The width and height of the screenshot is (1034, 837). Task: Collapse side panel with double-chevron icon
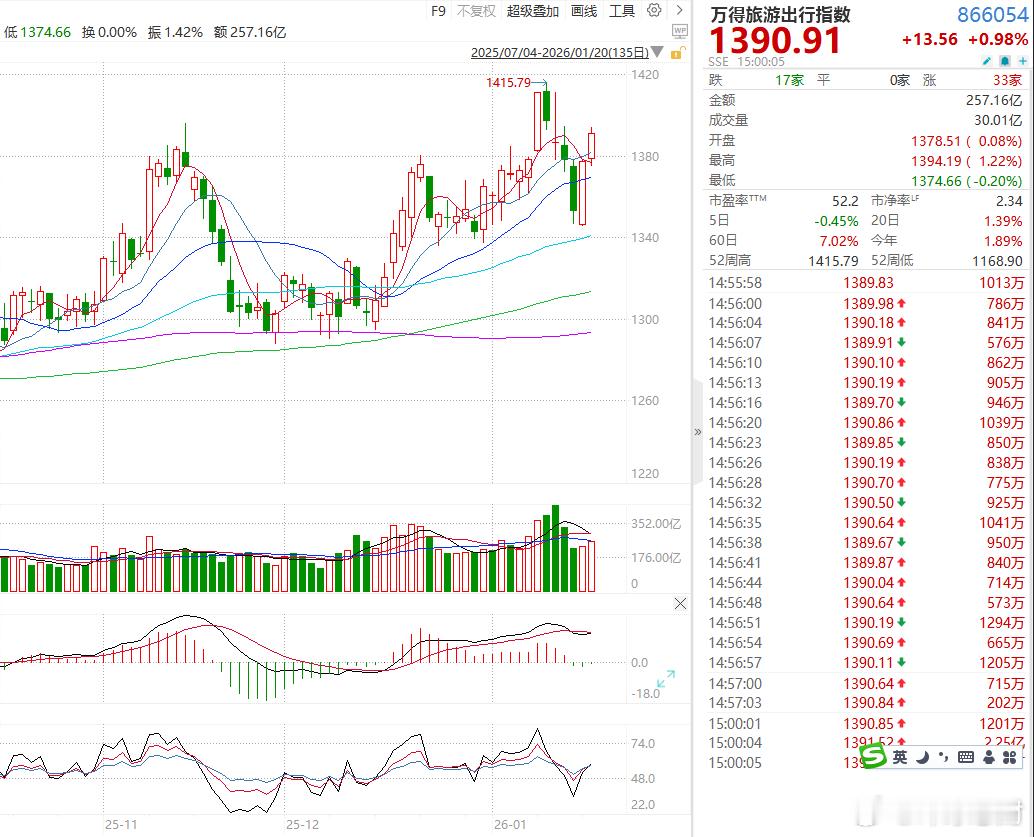point(698,432)
